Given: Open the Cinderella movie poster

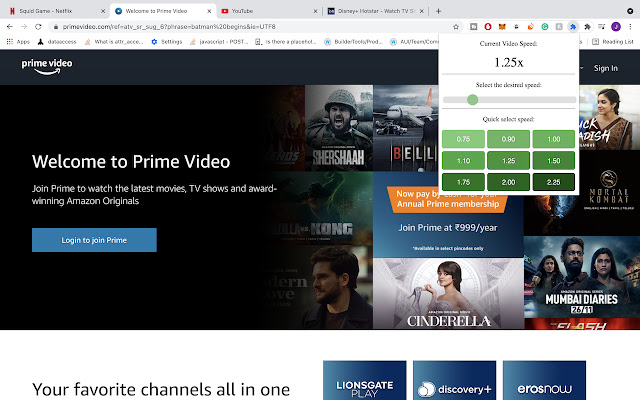Looking at the screenshot, I should click(x=447, y=300).
